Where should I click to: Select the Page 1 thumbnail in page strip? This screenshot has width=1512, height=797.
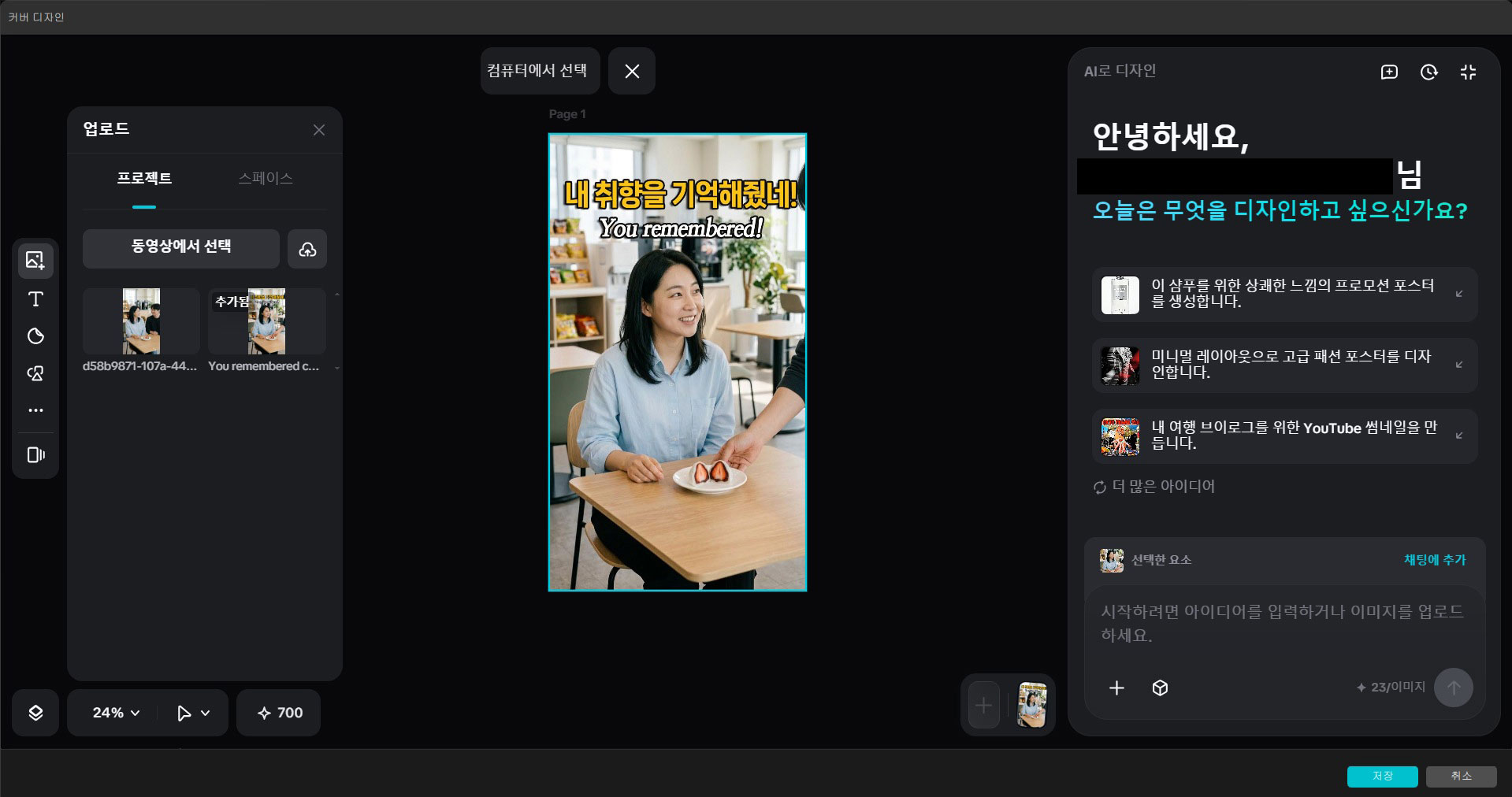[x=1032, y=705]
